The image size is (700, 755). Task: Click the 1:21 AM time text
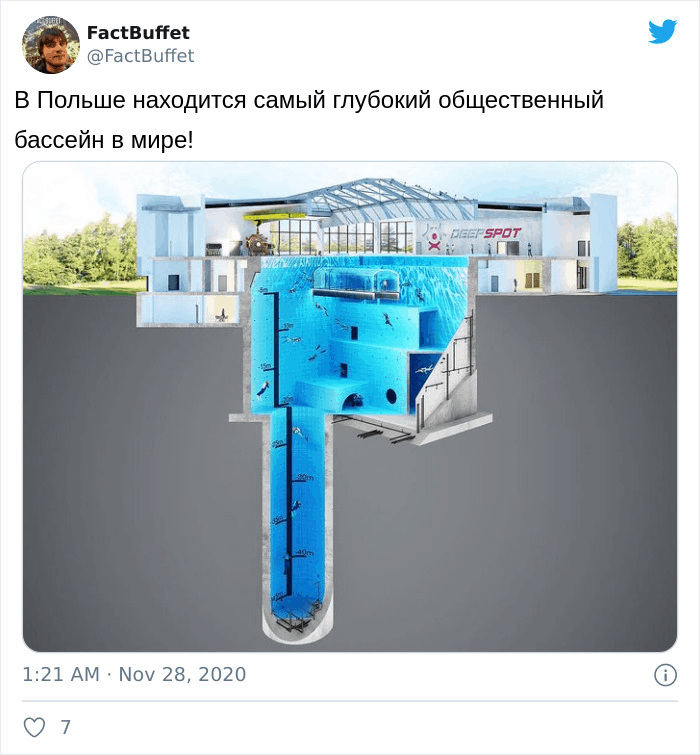tap(61, 674)
